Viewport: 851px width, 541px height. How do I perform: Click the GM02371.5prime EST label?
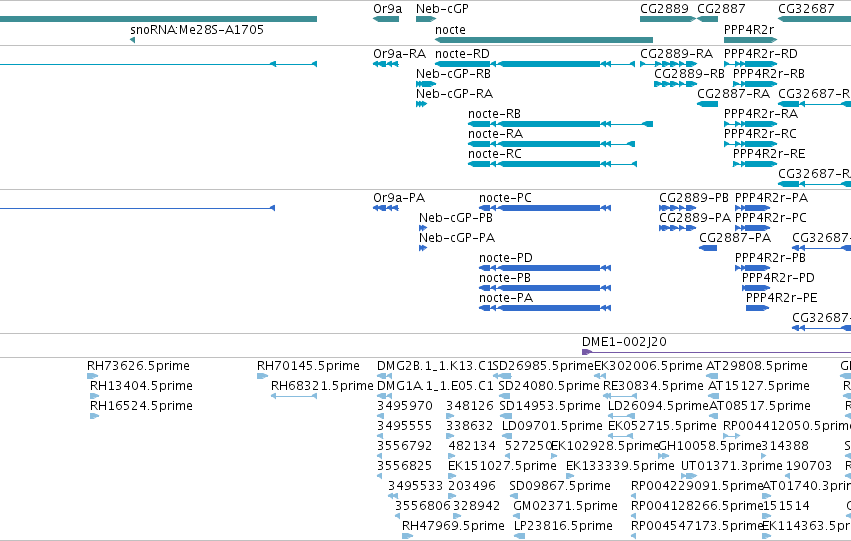coord(566,506)
